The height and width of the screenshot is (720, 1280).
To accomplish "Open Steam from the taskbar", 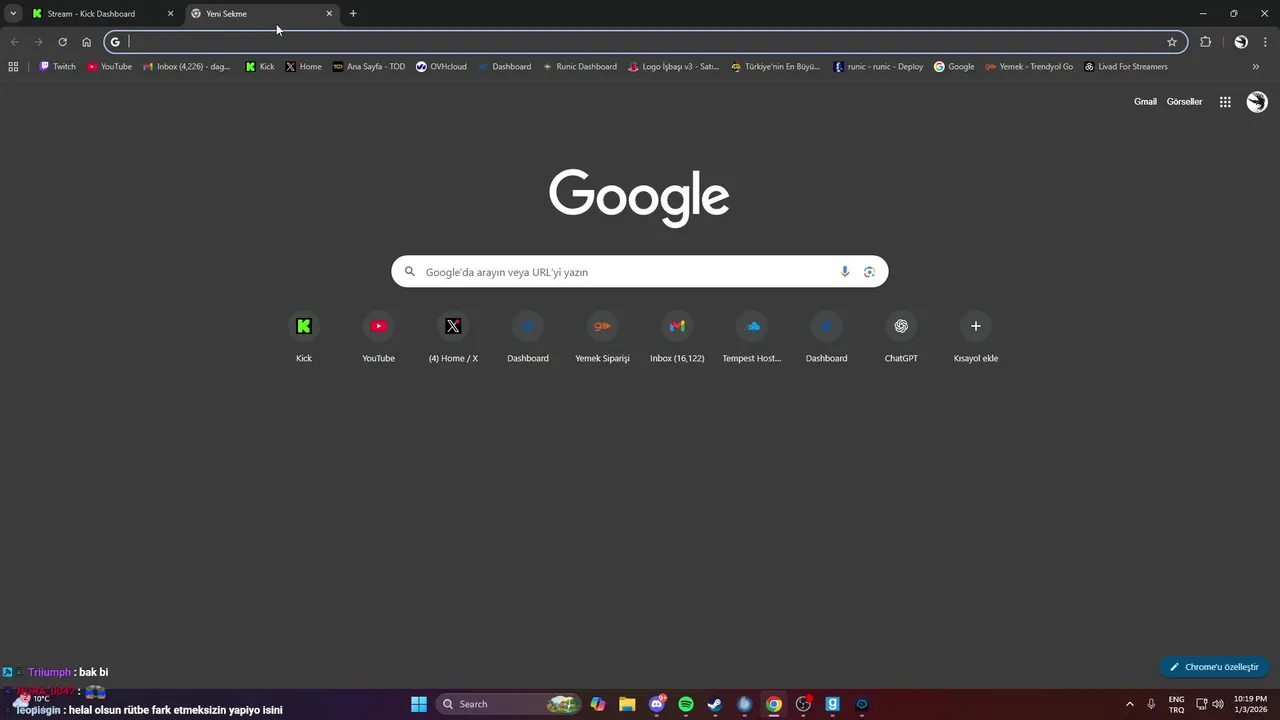I will 715,704.
